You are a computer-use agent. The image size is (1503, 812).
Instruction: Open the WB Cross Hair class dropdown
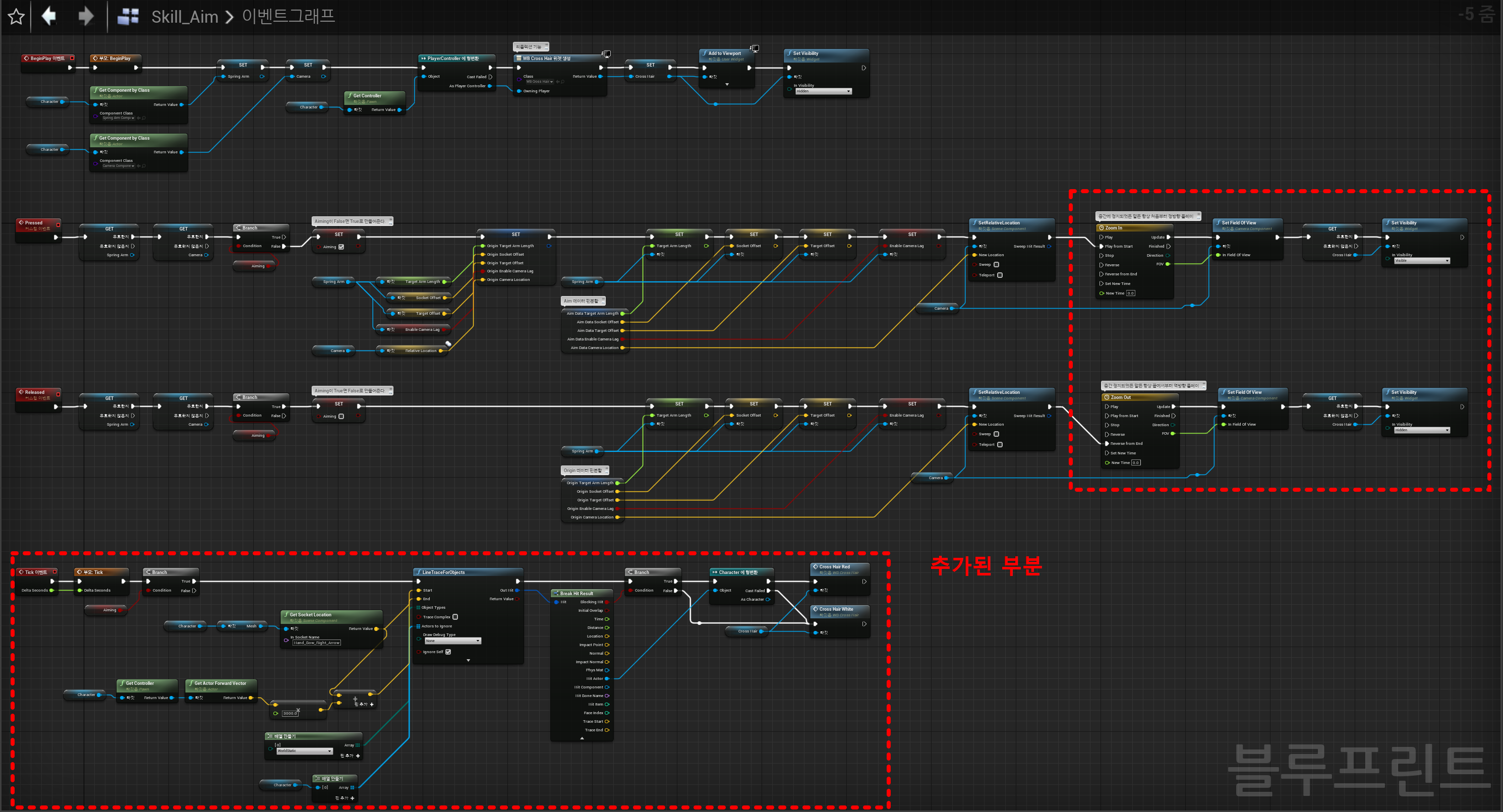point(540,82)
